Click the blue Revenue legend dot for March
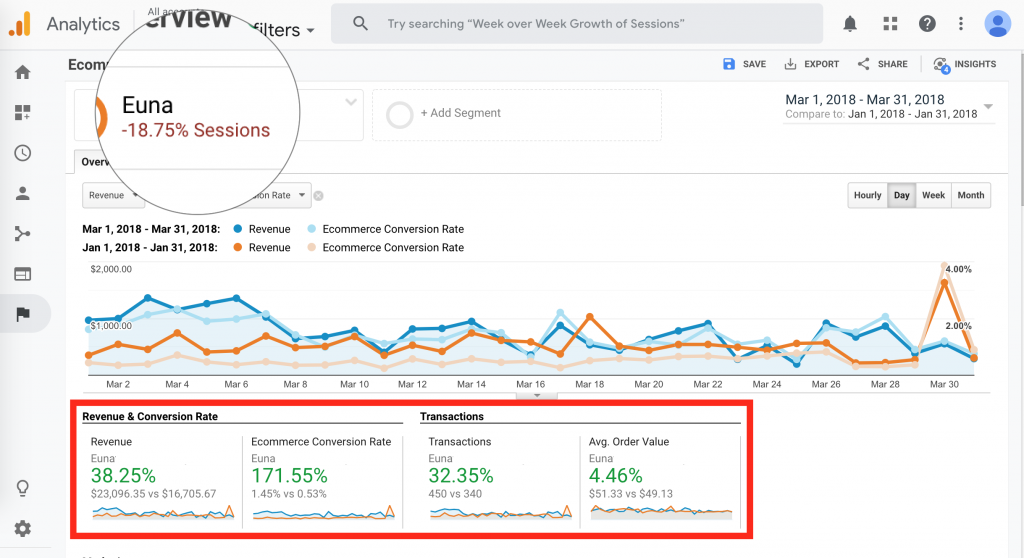Screen dimensions: 1024x558 [238, 229]
